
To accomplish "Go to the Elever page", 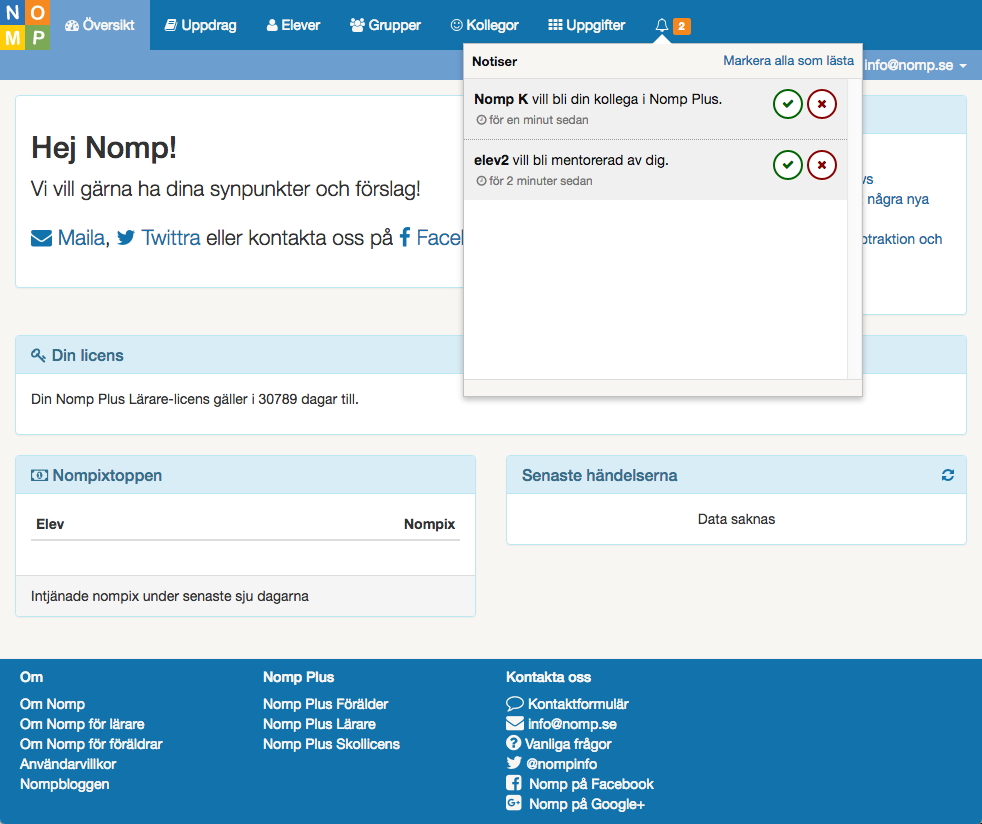I will tap(293, 25).
